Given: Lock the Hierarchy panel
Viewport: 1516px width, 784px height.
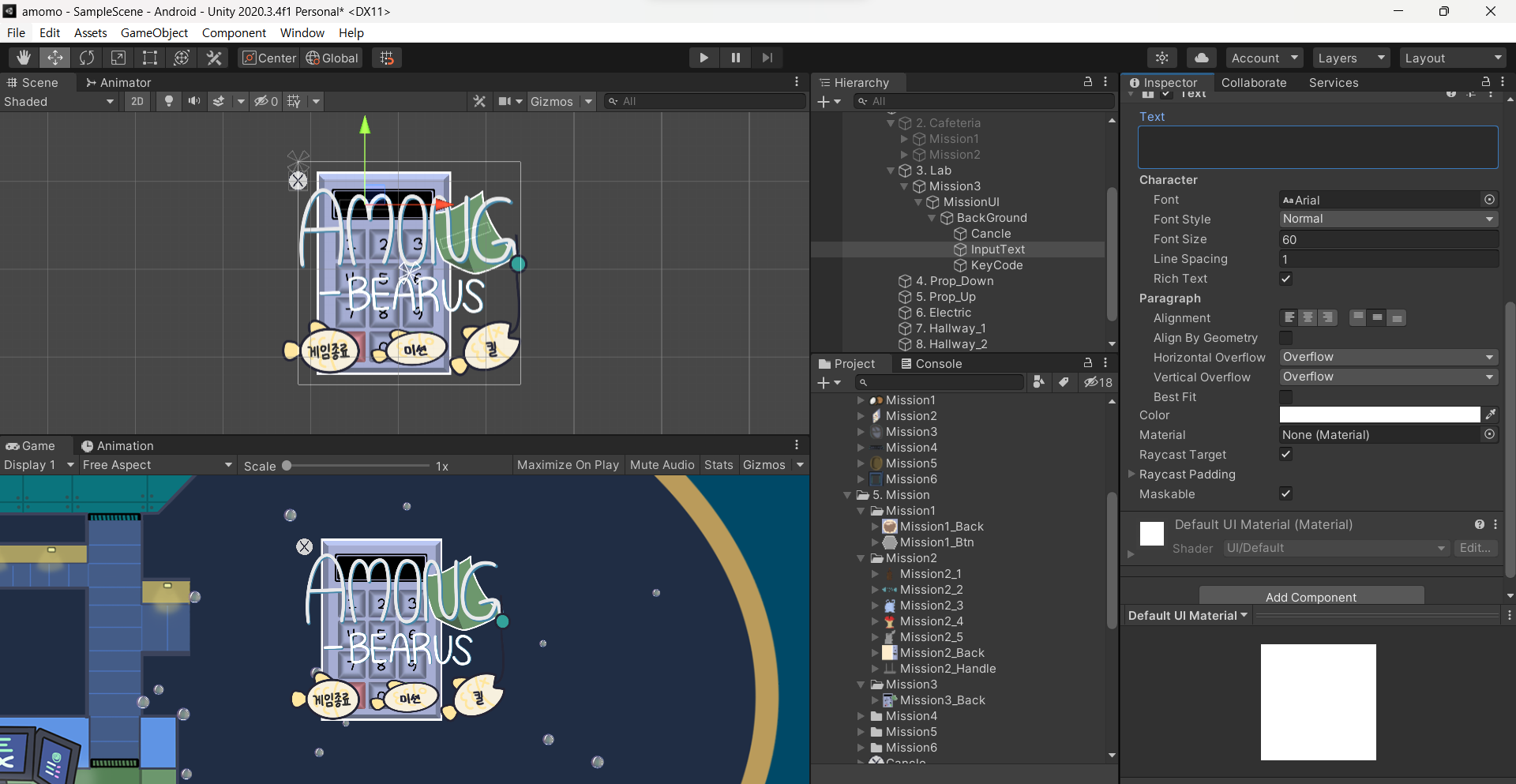Looking at the screenshot, I should [x=1088, y=82].
